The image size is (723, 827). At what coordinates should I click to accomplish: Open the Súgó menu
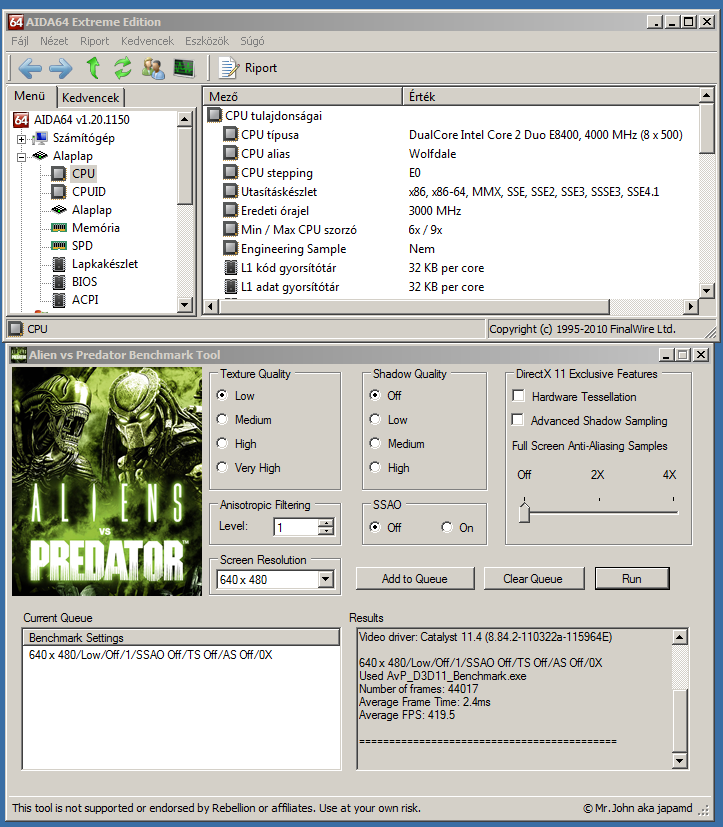[x=252, y=41]
